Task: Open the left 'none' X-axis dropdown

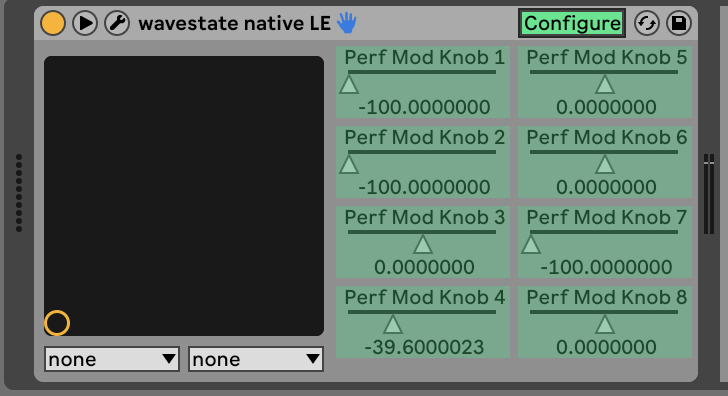Action: click(112, 359)
